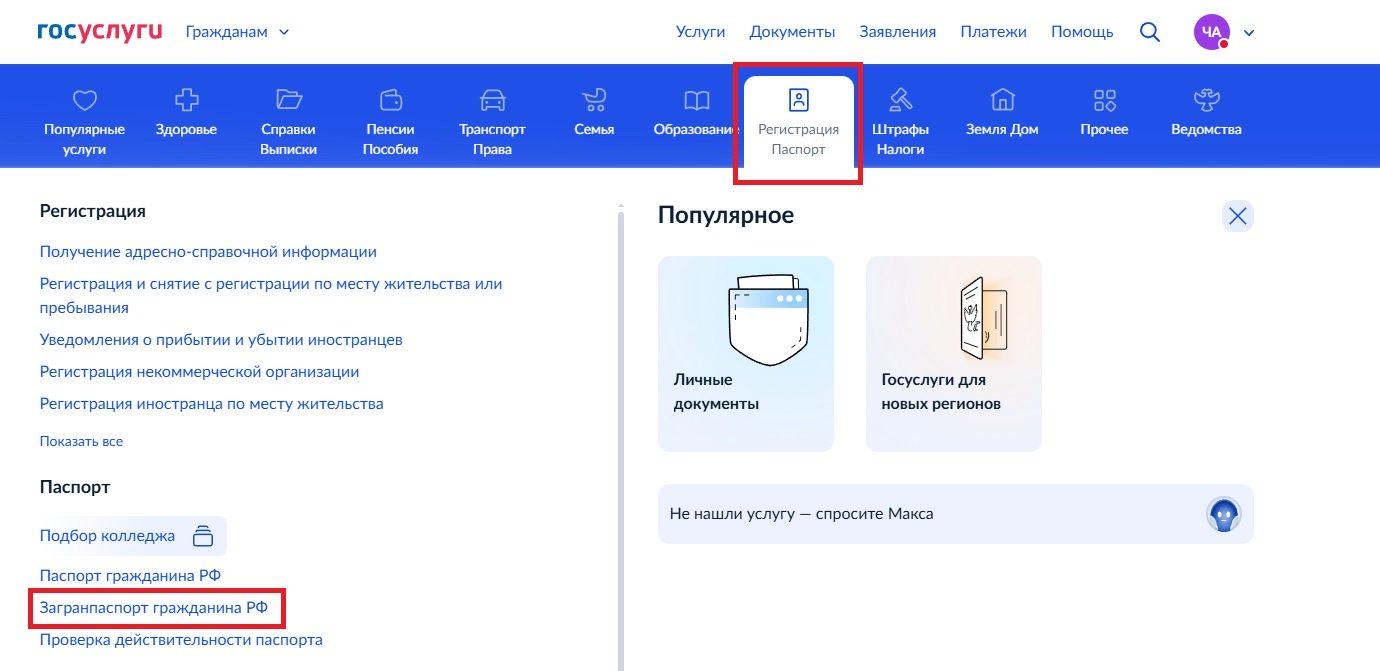The image size is (1380, 671).
Task: Open the Ведомства eagle category
Action: coord(1206,112)
